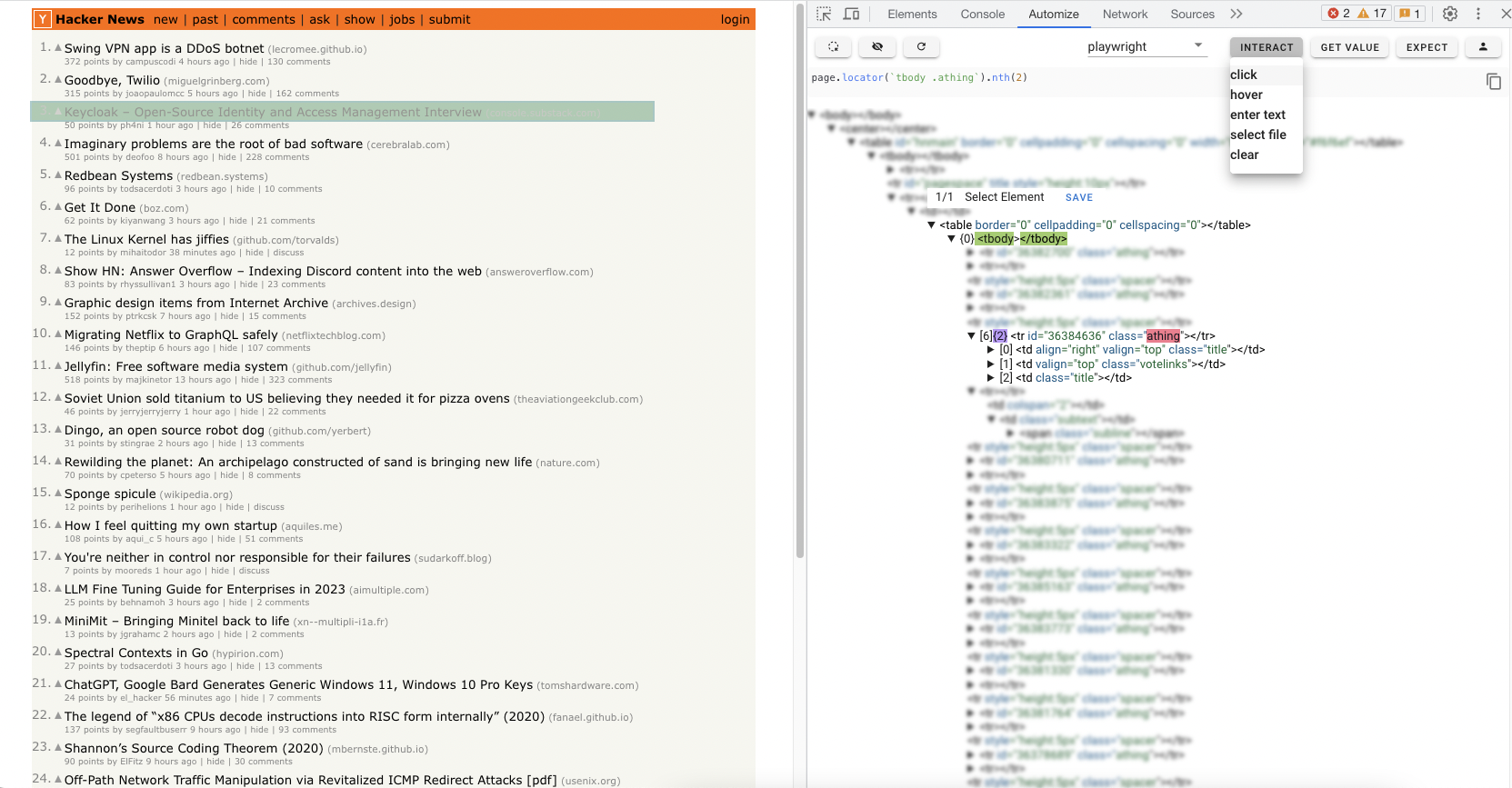Hide the Redbean Systems story

coord(245,189)
